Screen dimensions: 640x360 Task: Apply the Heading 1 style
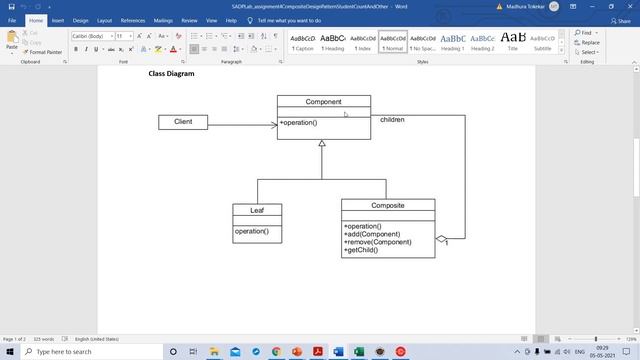453,42
